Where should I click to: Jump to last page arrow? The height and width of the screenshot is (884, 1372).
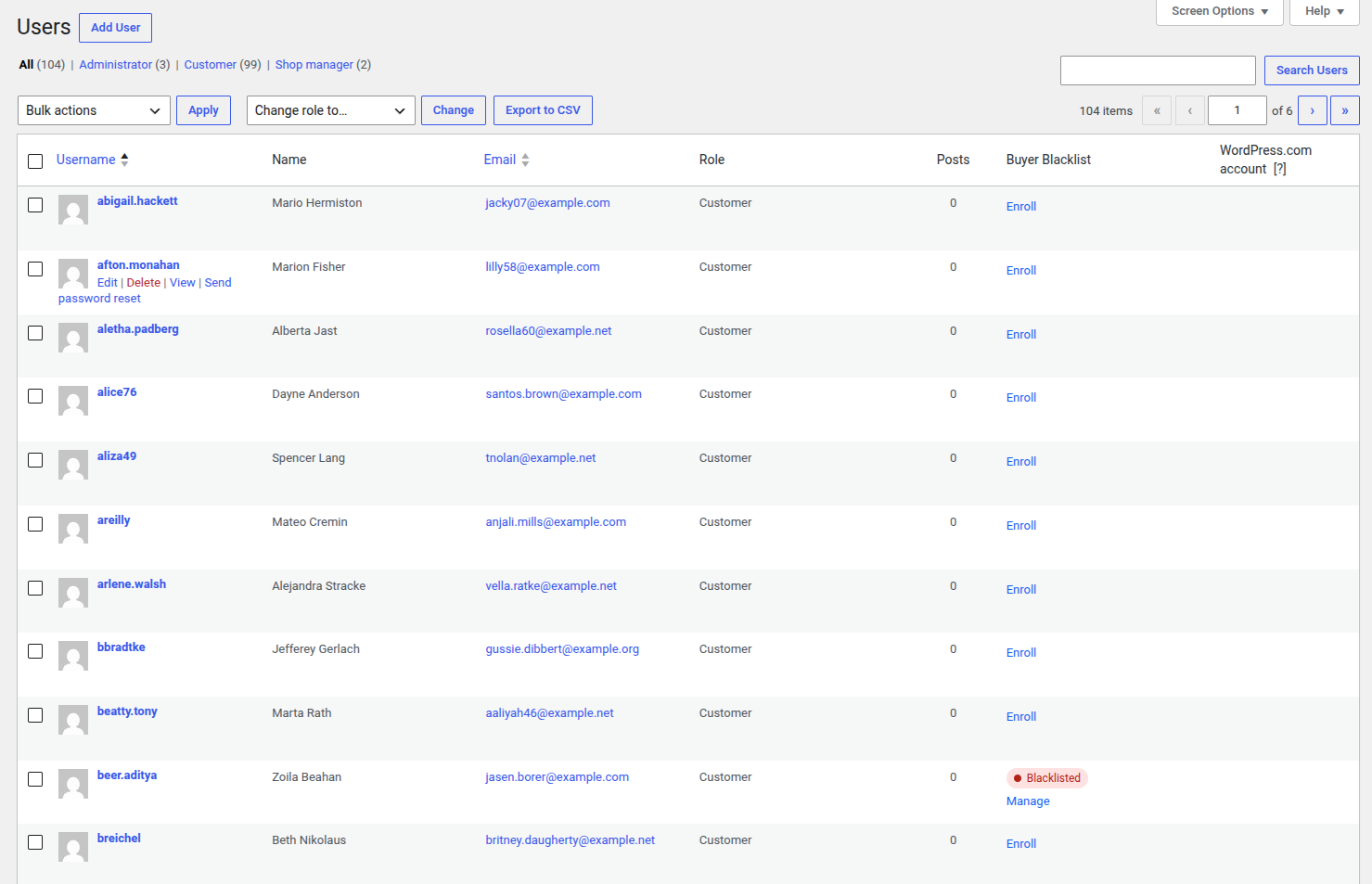point(1345,110)
